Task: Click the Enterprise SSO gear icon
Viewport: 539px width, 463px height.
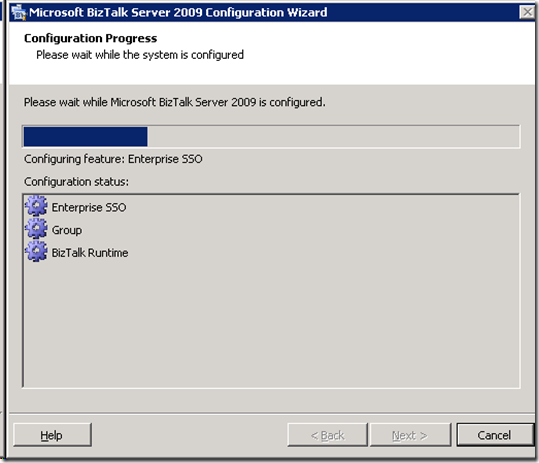Action: 36,206
